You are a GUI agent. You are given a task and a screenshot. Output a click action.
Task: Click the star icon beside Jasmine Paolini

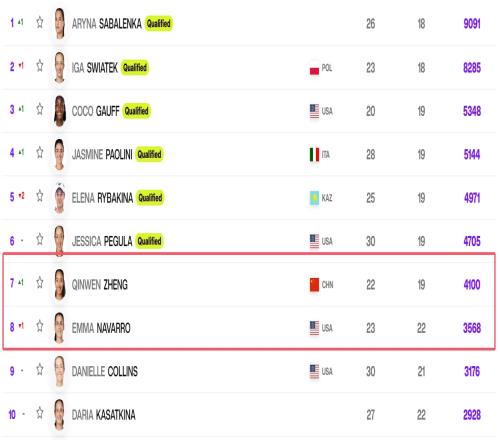pyautogui.click(x=40, y=152)
